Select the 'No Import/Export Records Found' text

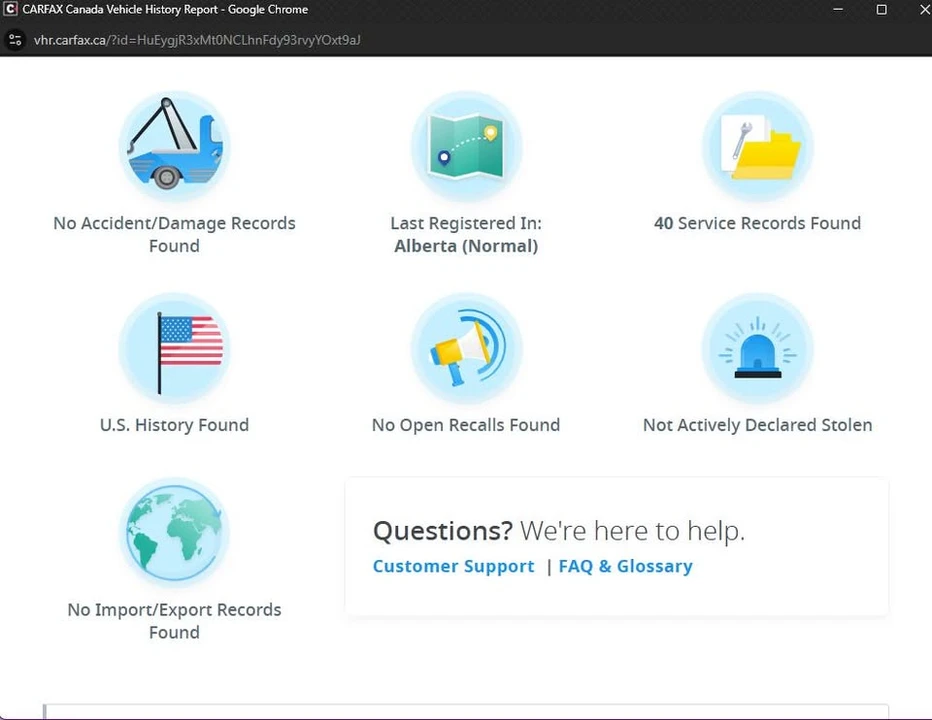[x=174, y=621]
